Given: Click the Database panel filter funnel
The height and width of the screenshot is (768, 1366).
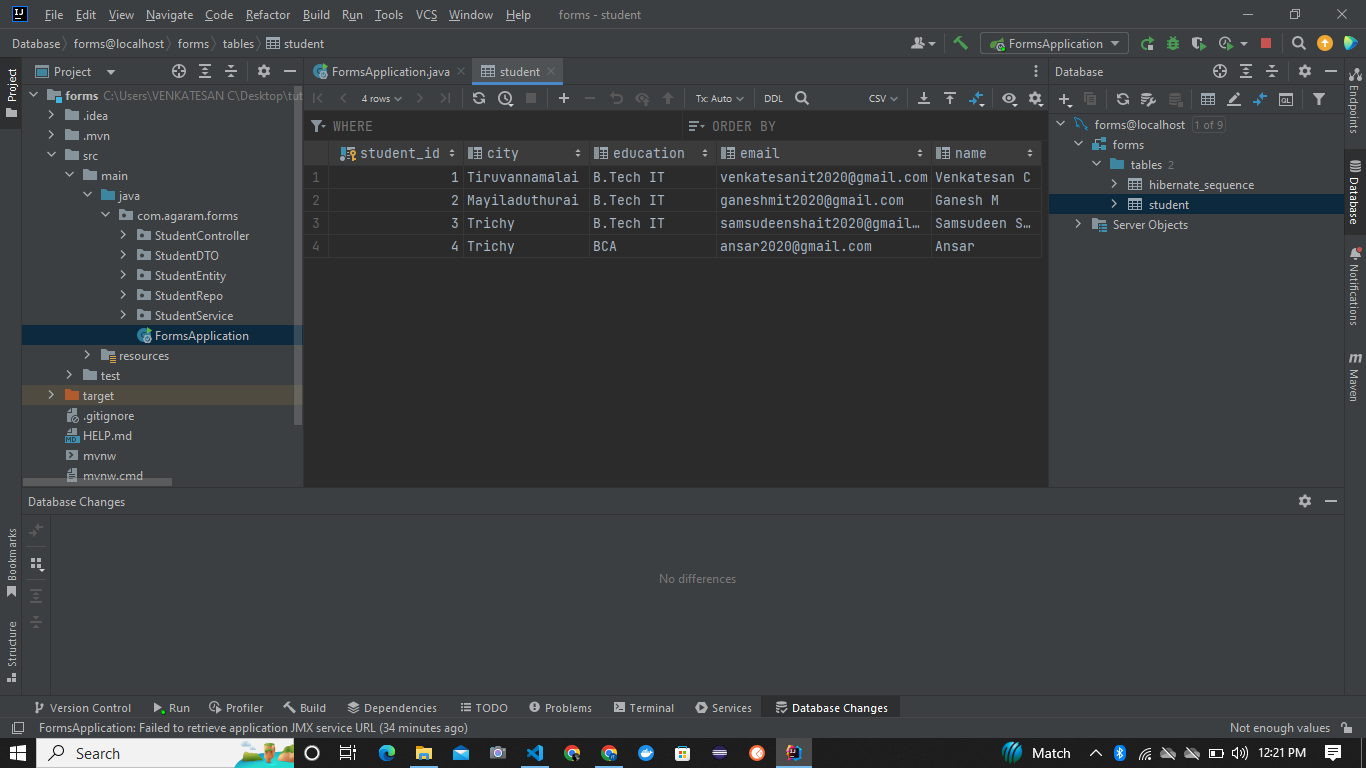Looking at the screenshot, I should [x=1319, y=99].
